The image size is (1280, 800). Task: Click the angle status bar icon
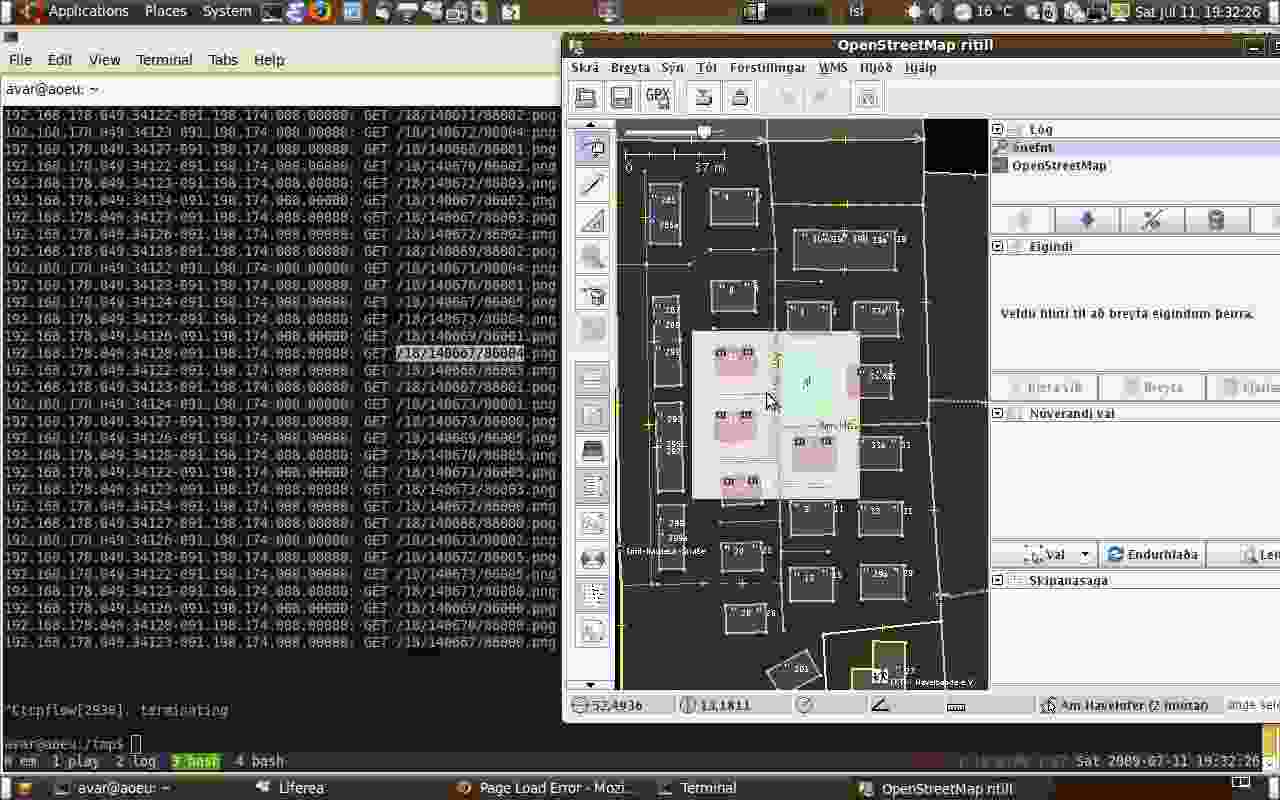tap(880, 705)
